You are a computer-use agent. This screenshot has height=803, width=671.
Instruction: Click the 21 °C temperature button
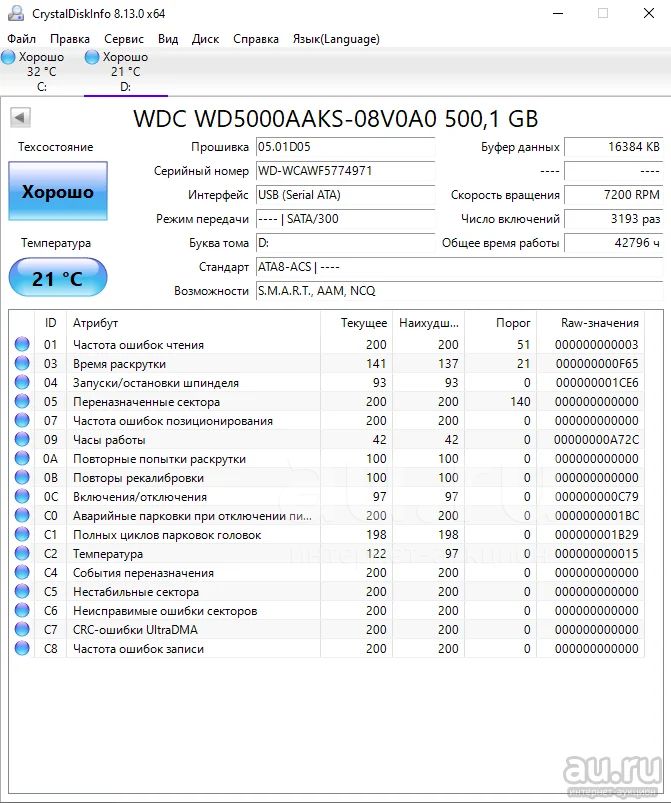click(57, 278)
